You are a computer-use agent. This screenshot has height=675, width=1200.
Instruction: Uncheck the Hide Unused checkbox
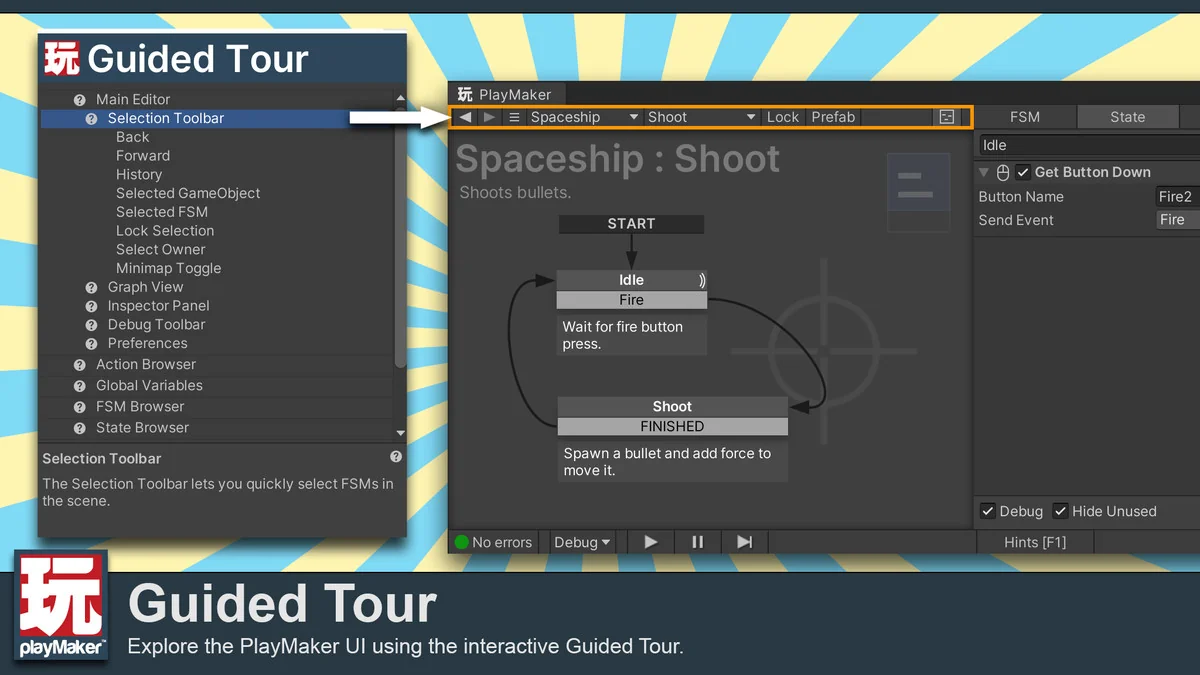coord(1061,511)
